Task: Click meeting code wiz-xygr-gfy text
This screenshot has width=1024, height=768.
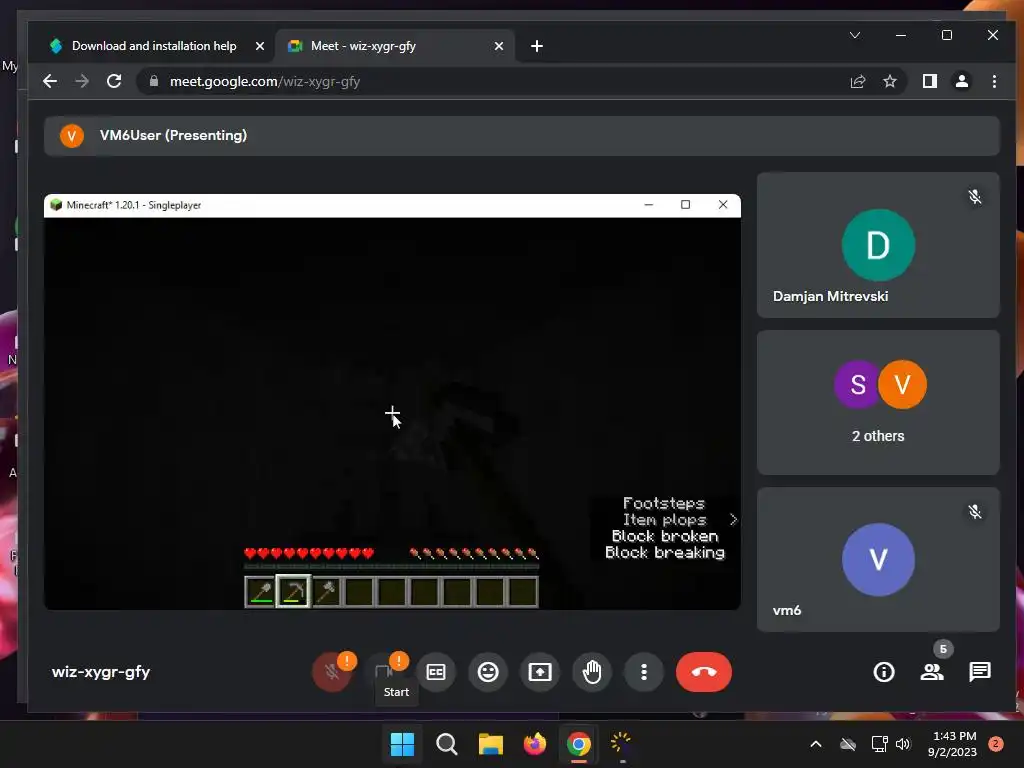Action: 101,672
